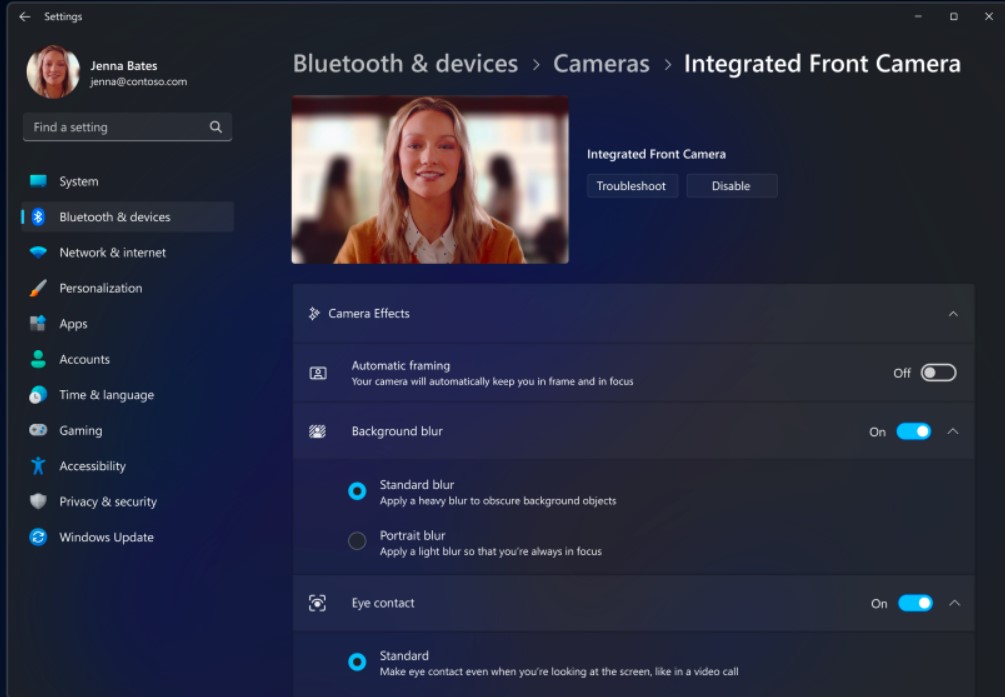This screenshot has height=697, width=1005.
Task: Turn off the Background blur toggle
Action: [x=914, y=432]
